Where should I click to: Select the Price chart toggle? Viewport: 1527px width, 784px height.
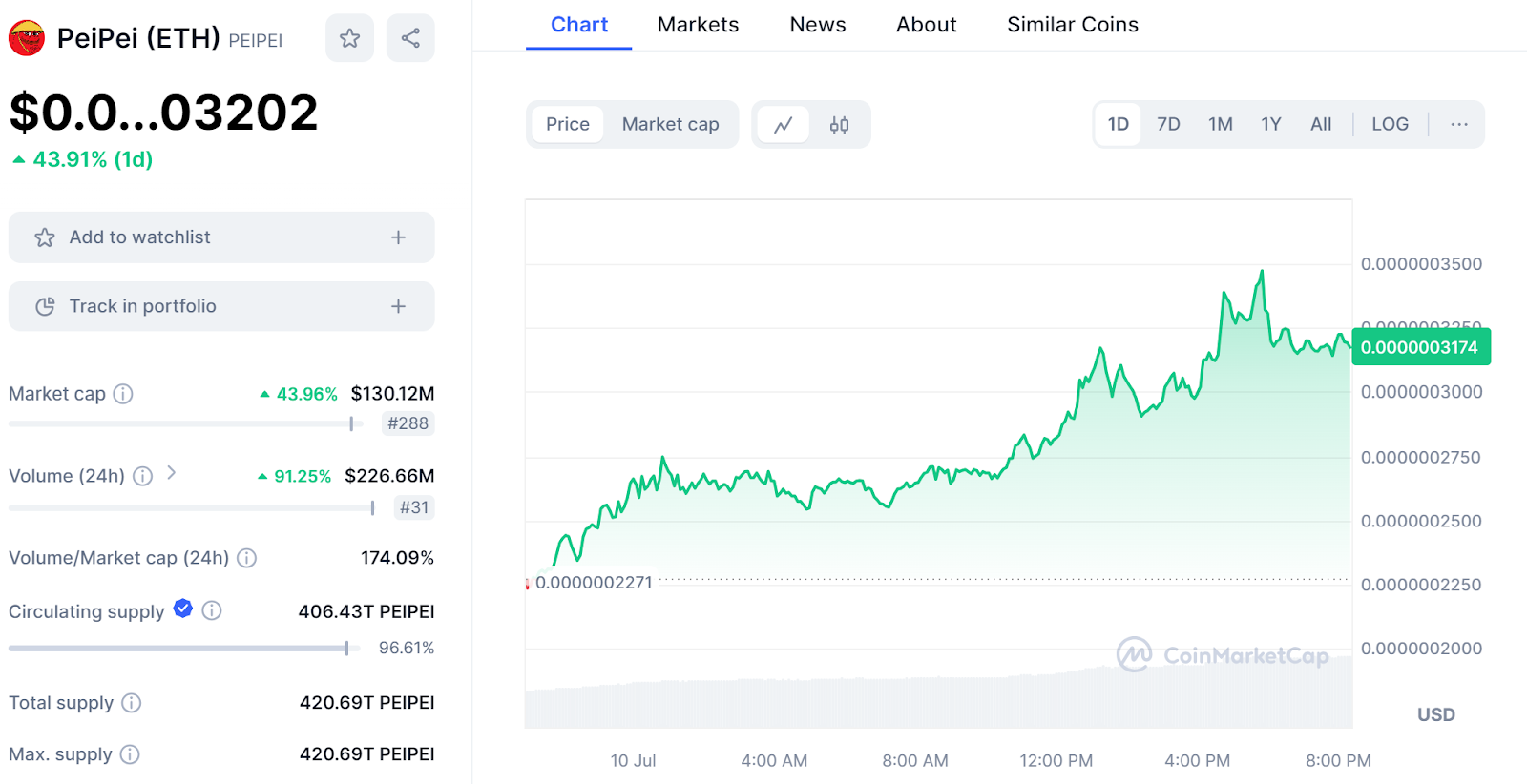click(568, 124)
